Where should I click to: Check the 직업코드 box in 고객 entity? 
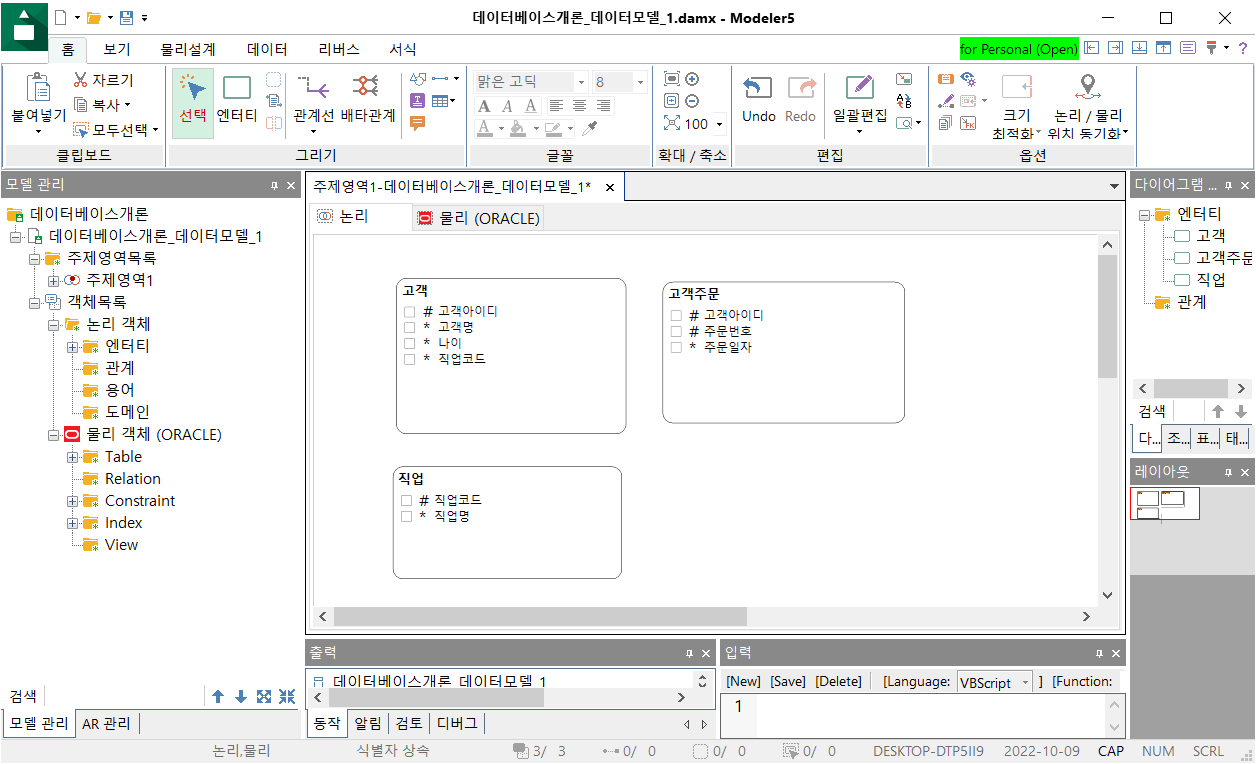409,359
